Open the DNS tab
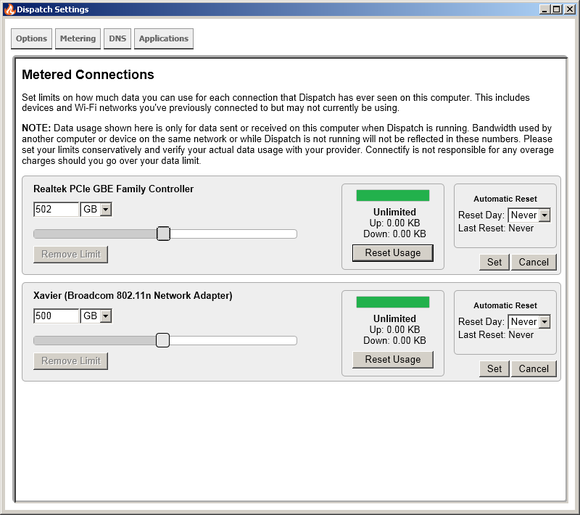The height and width of the screenshot is (515, 580). click(x=117, y=38)
